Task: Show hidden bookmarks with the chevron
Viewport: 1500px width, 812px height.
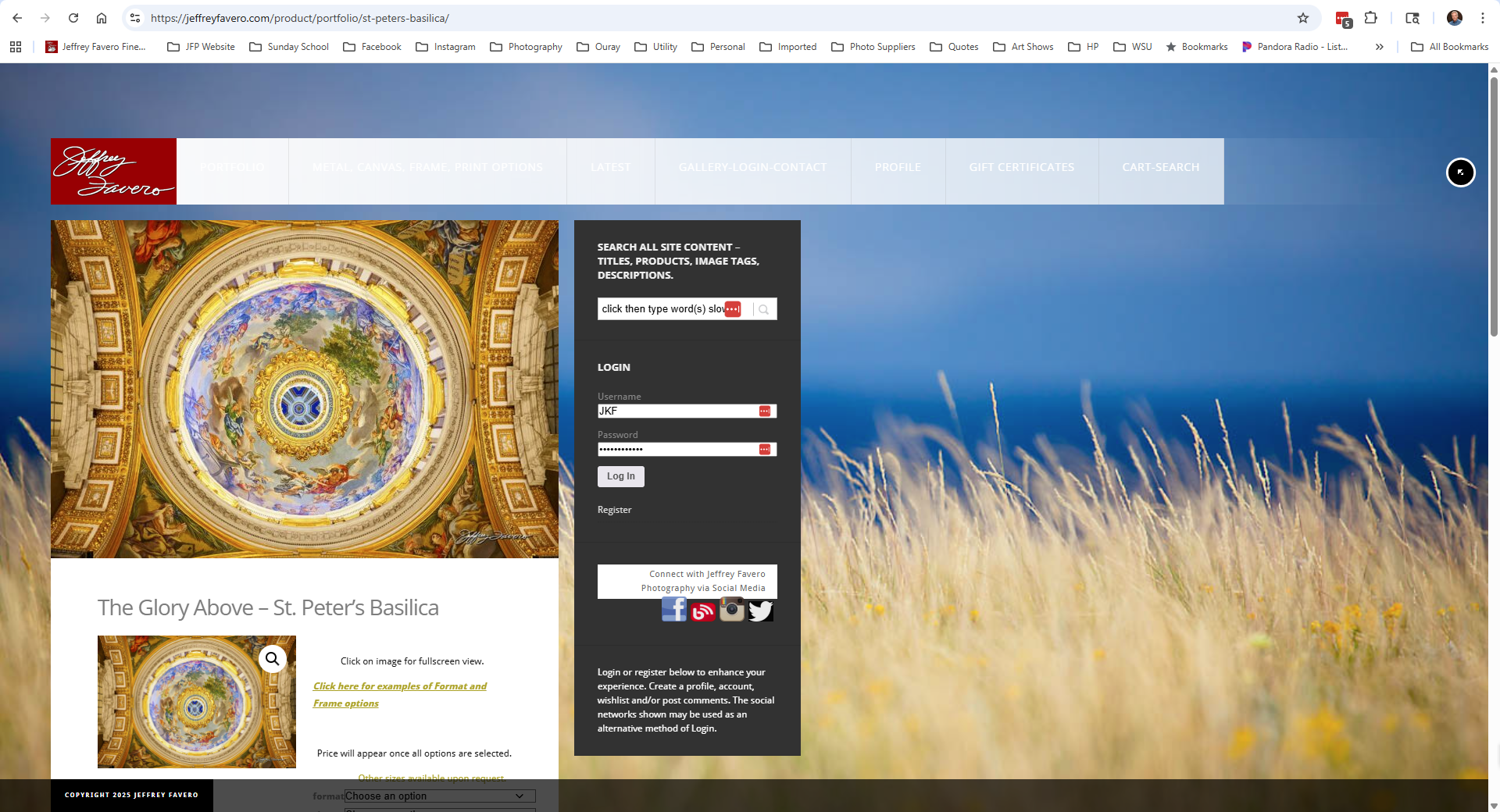Action: tap(1380, 47)
